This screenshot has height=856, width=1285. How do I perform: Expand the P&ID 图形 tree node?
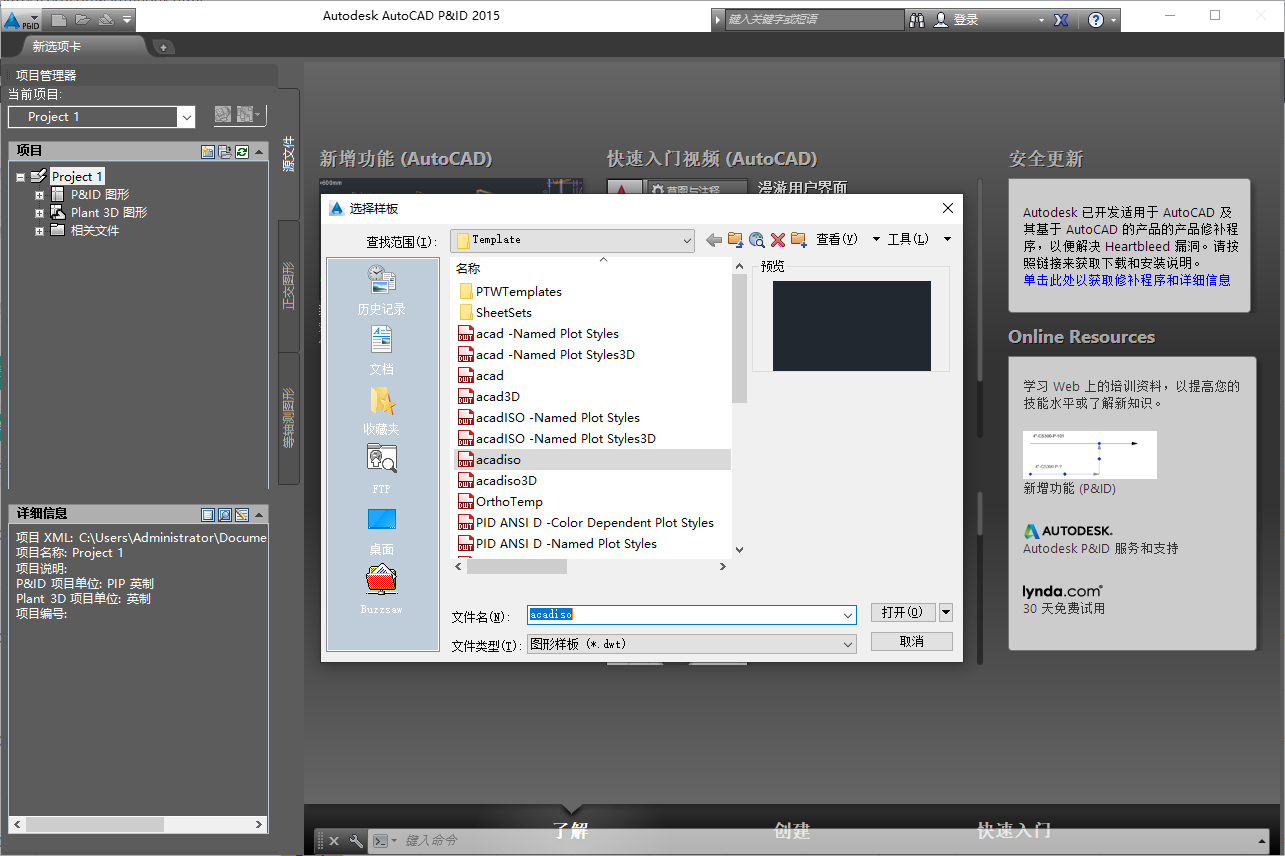click(x=38, y=194)
